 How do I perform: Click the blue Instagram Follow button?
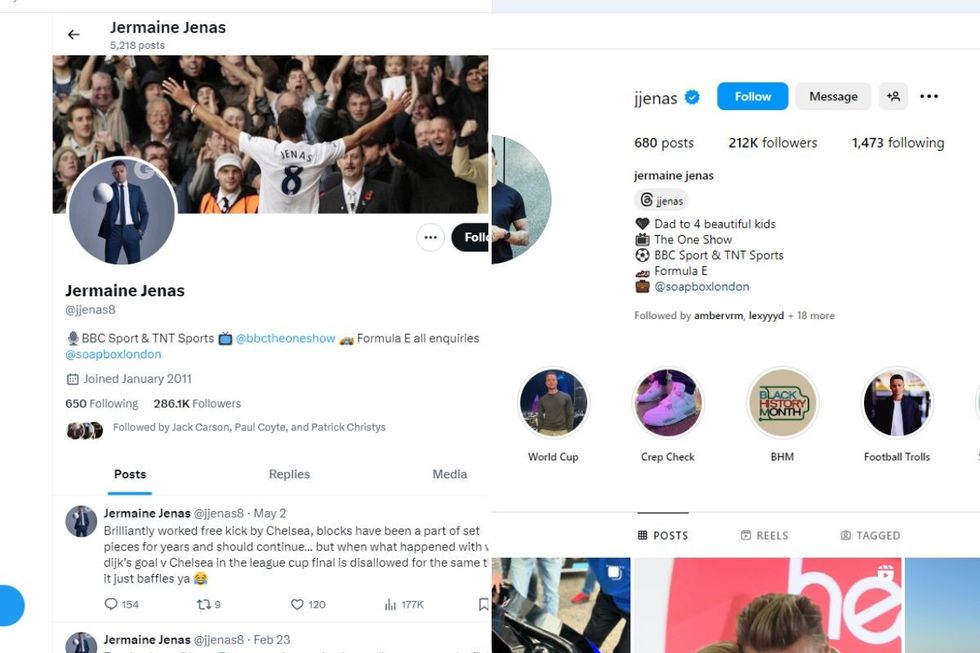pos(752,96)
